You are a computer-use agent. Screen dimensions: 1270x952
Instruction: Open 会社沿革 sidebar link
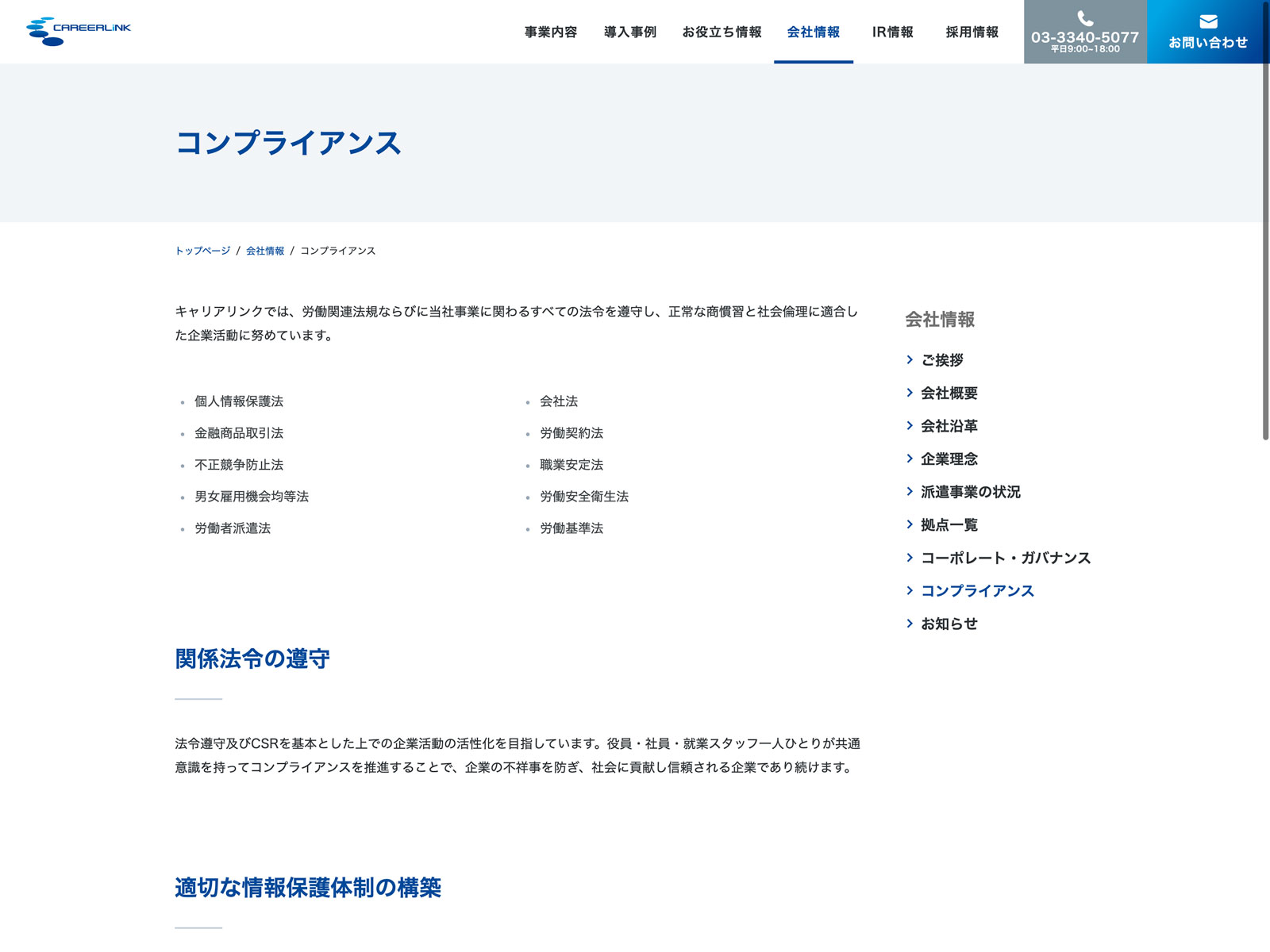pyautogui.click(x=949, y=426)
